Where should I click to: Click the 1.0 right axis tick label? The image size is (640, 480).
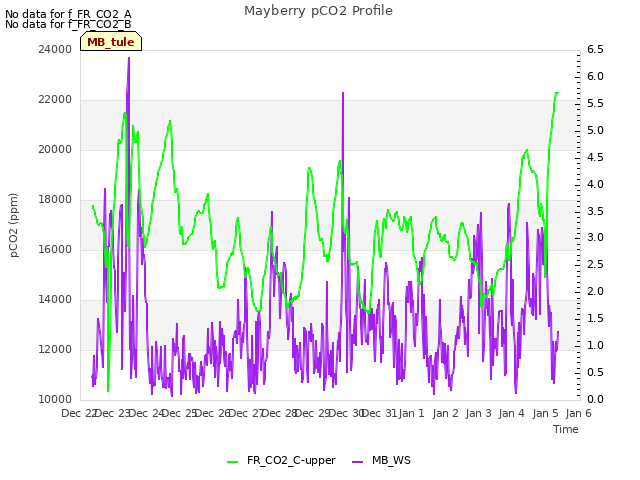tap(595, 345)
